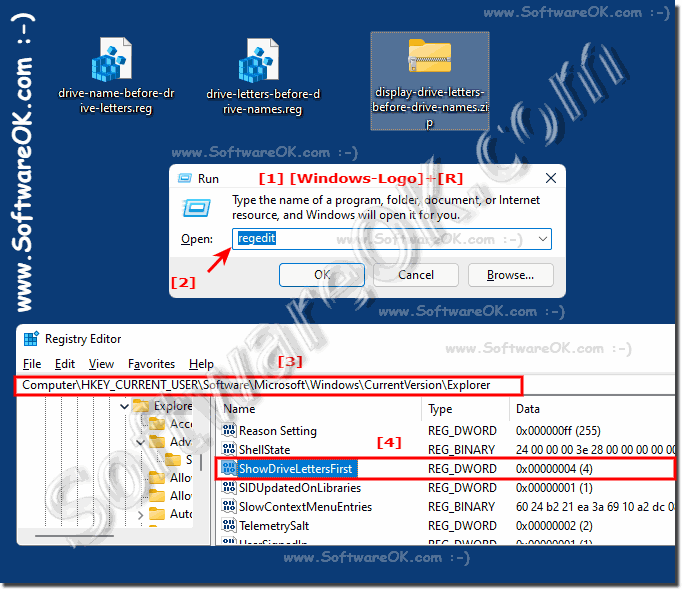Click data starting 60 24 b2 21
The width and height of the screenshot is (682, 590).
595,507
